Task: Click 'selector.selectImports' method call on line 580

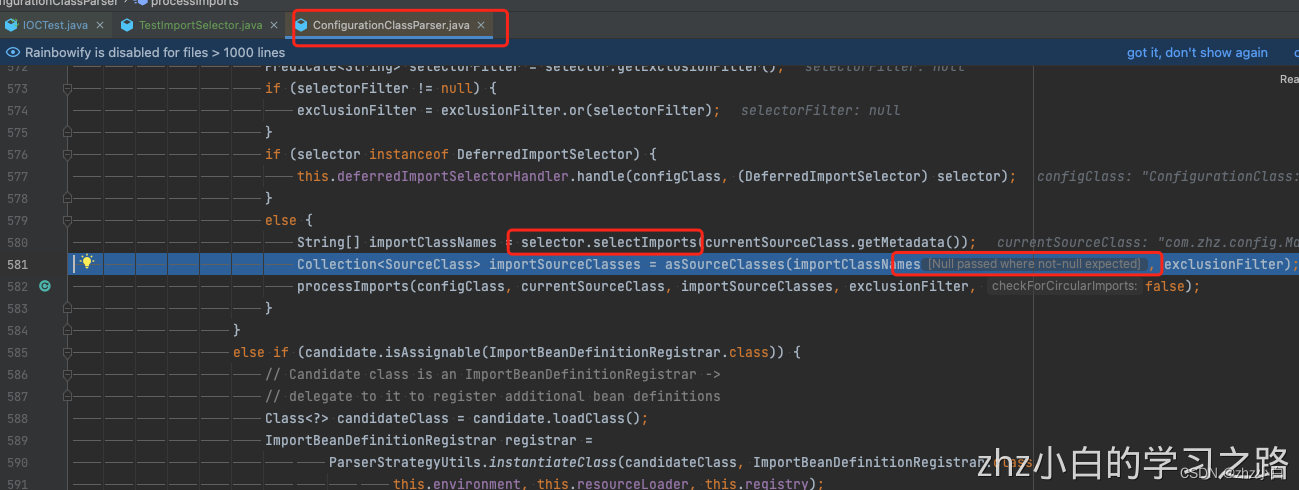Action: pyautogui.click(x=609, y=242)
